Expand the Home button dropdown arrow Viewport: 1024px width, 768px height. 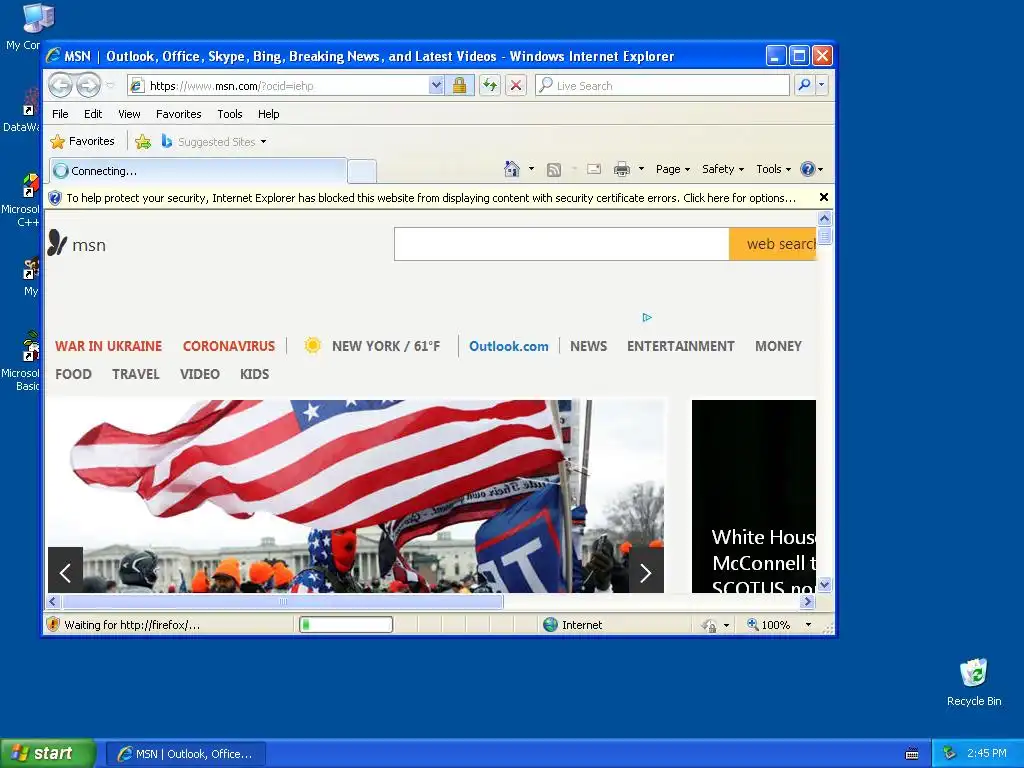coord(532,169)
